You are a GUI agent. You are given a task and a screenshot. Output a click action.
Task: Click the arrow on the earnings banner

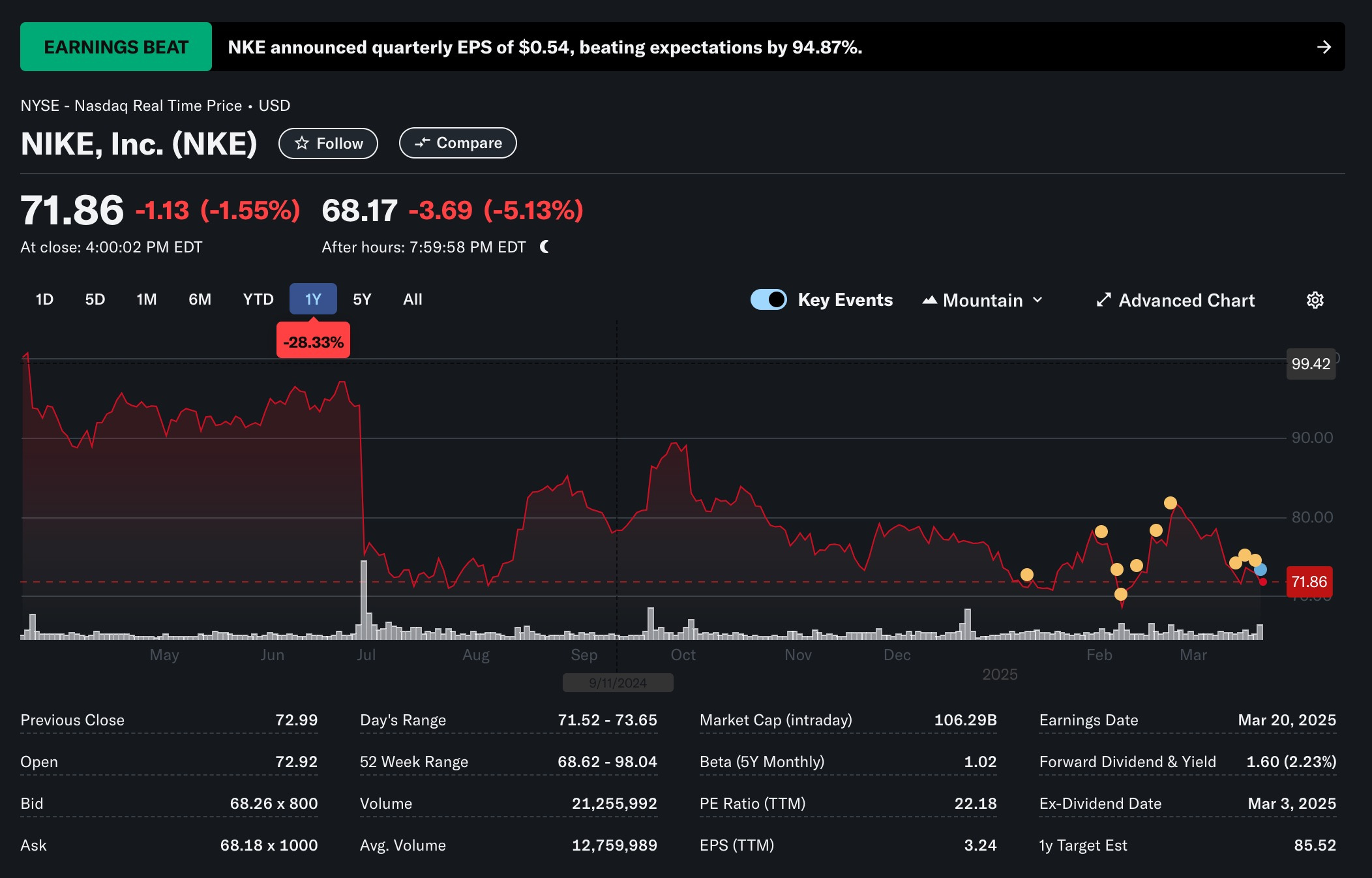(1323, 47)
